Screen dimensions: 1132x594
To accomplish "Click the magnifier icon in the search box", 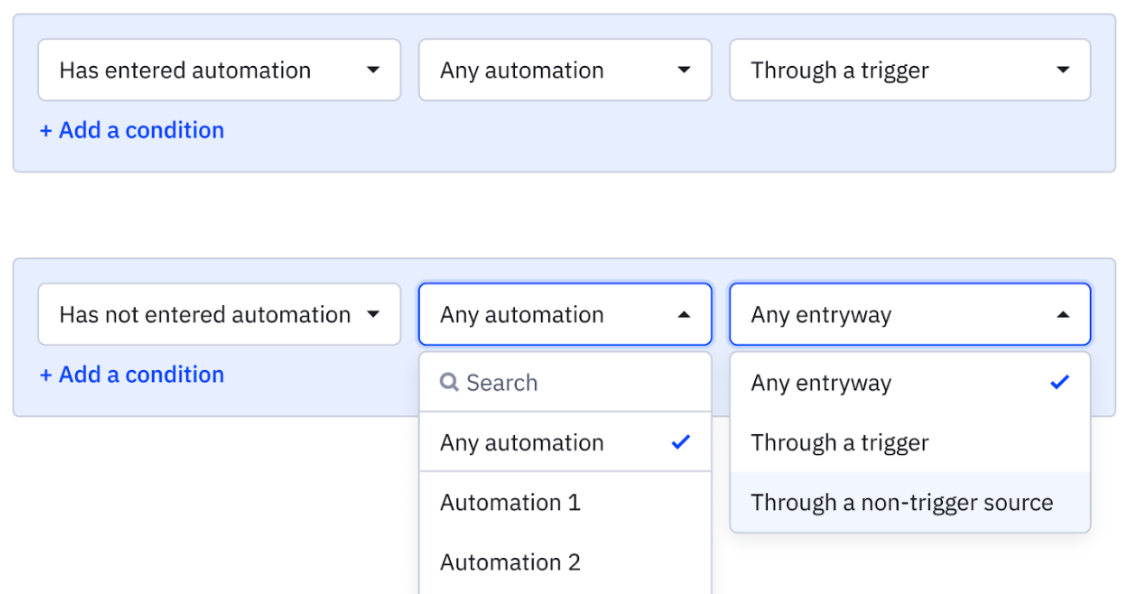I will (449, 382).
